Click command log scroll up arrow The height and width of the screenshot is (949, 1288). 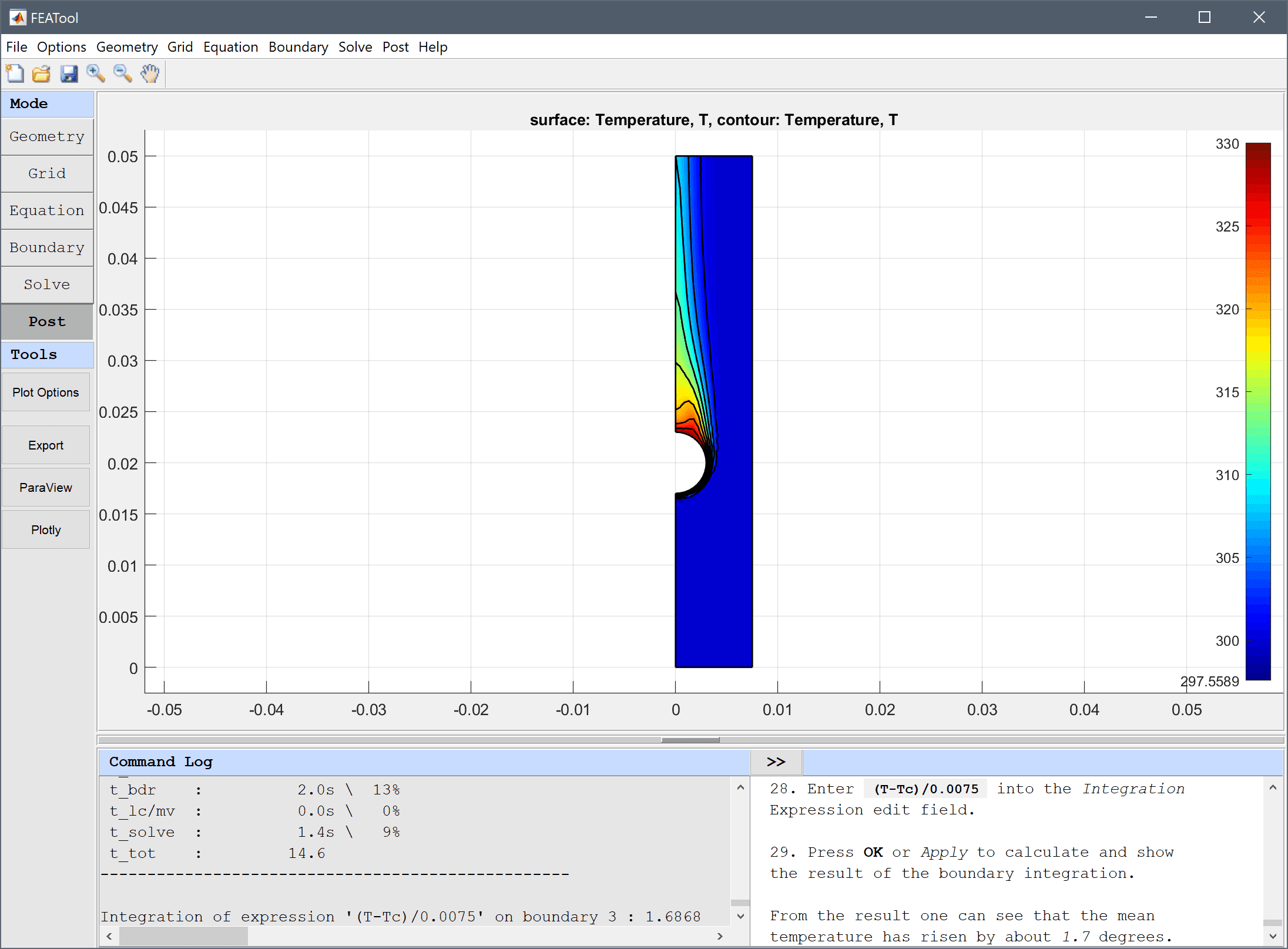click(x=740, y=787)
